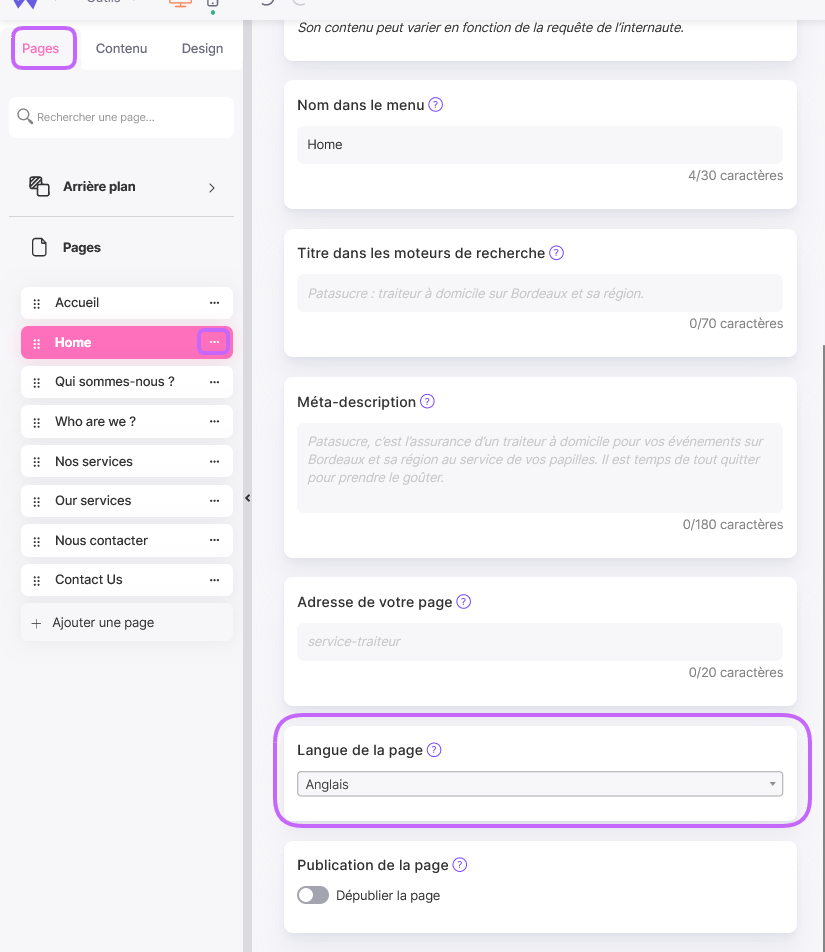The image size is (825, 952).
Task: Click help icon beside Publication de la page
Action: [x=460, y=865]
